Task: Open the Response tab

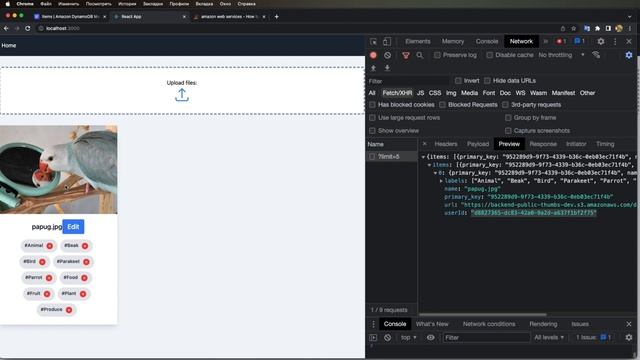Action: coord(543,144)
